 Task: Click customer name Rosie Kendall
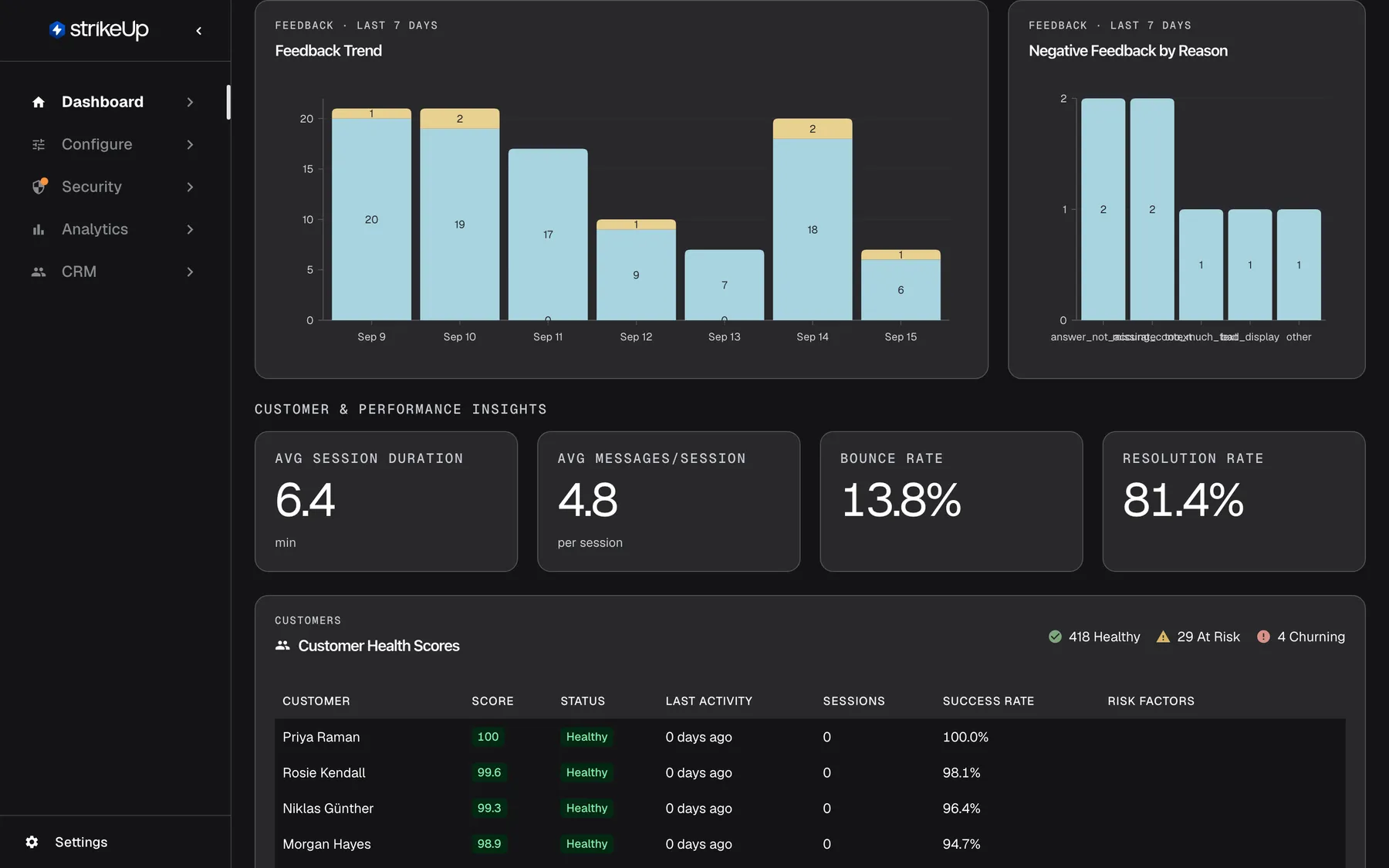pyautogui.click(x=323, y=772)
